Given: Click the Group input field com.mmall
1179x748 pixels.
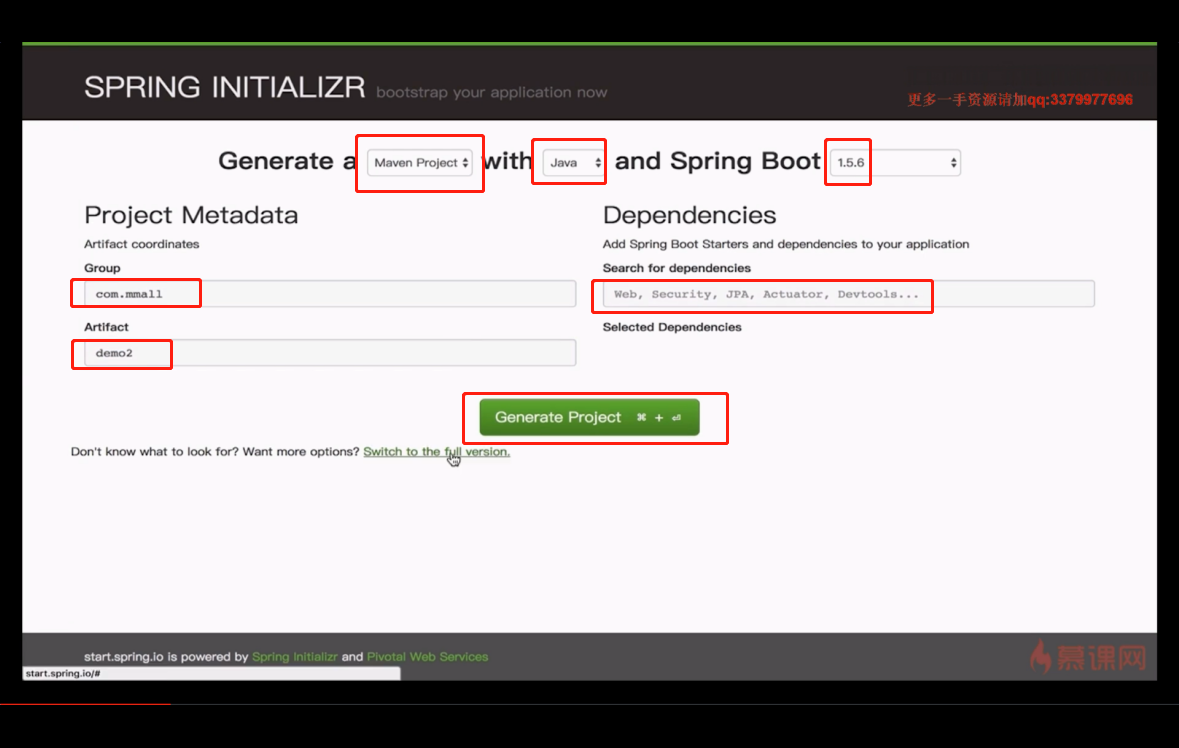Looking at the screenshot, I should (x=330, y=294).
